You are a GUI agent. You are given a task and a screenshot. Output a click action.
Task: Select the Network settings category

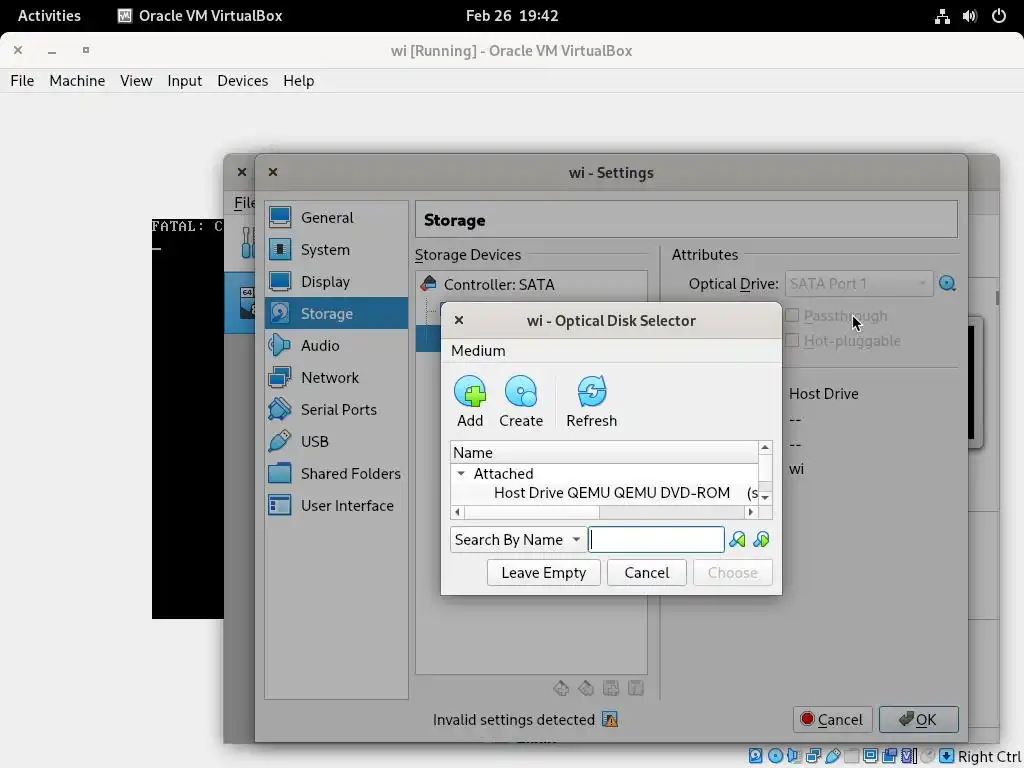pos(336,377)
